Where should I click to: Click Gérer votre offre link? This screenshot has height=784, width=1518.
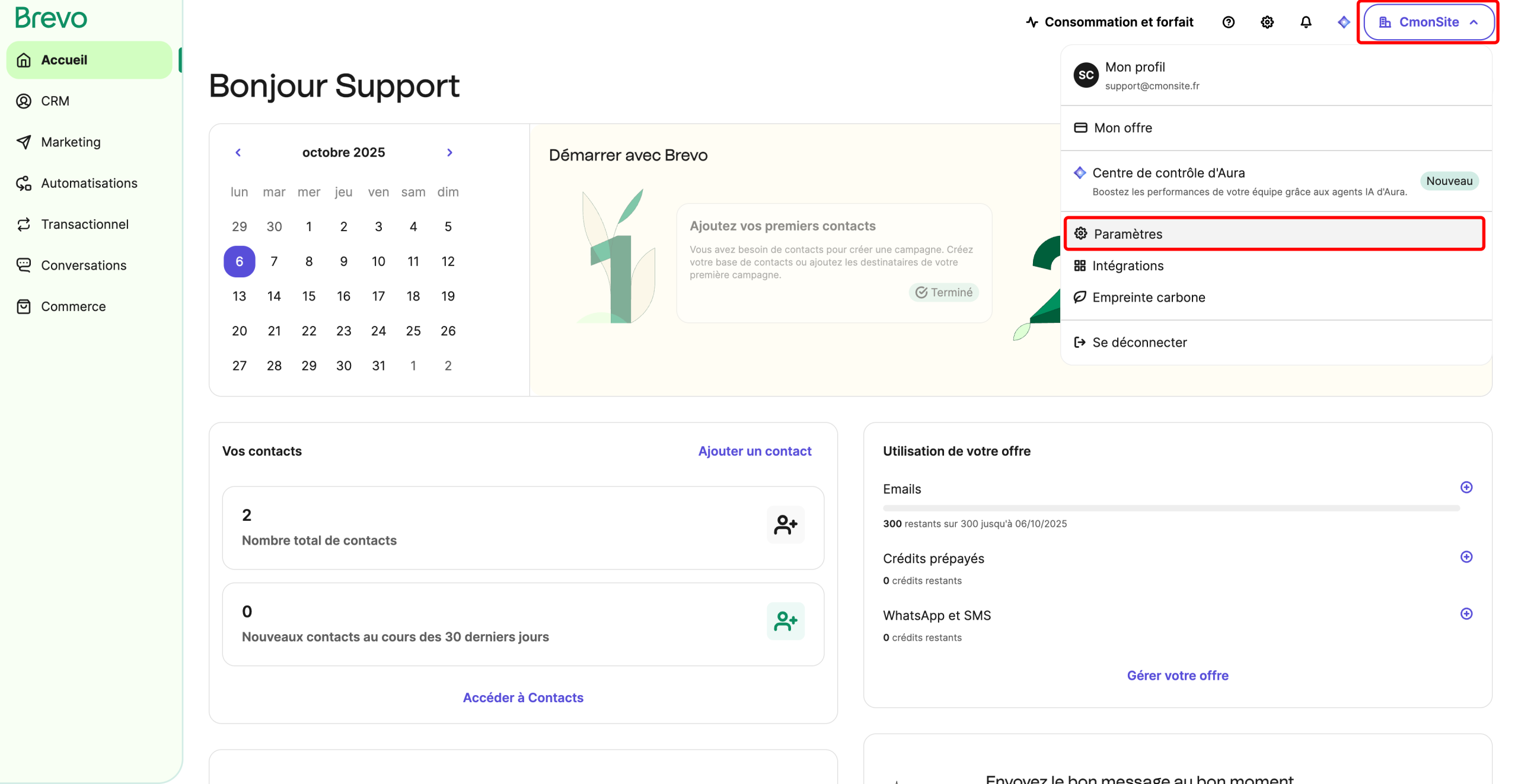1177,676
